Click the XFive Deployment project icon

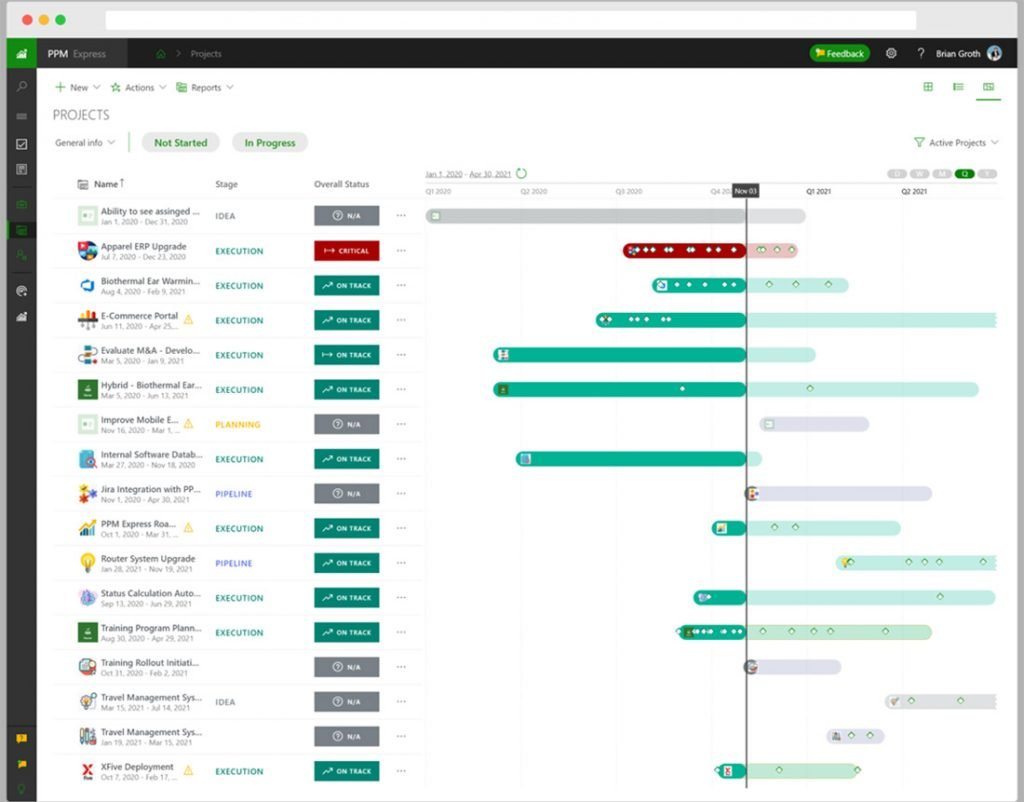pyautogui.click(x=88, y=771)
